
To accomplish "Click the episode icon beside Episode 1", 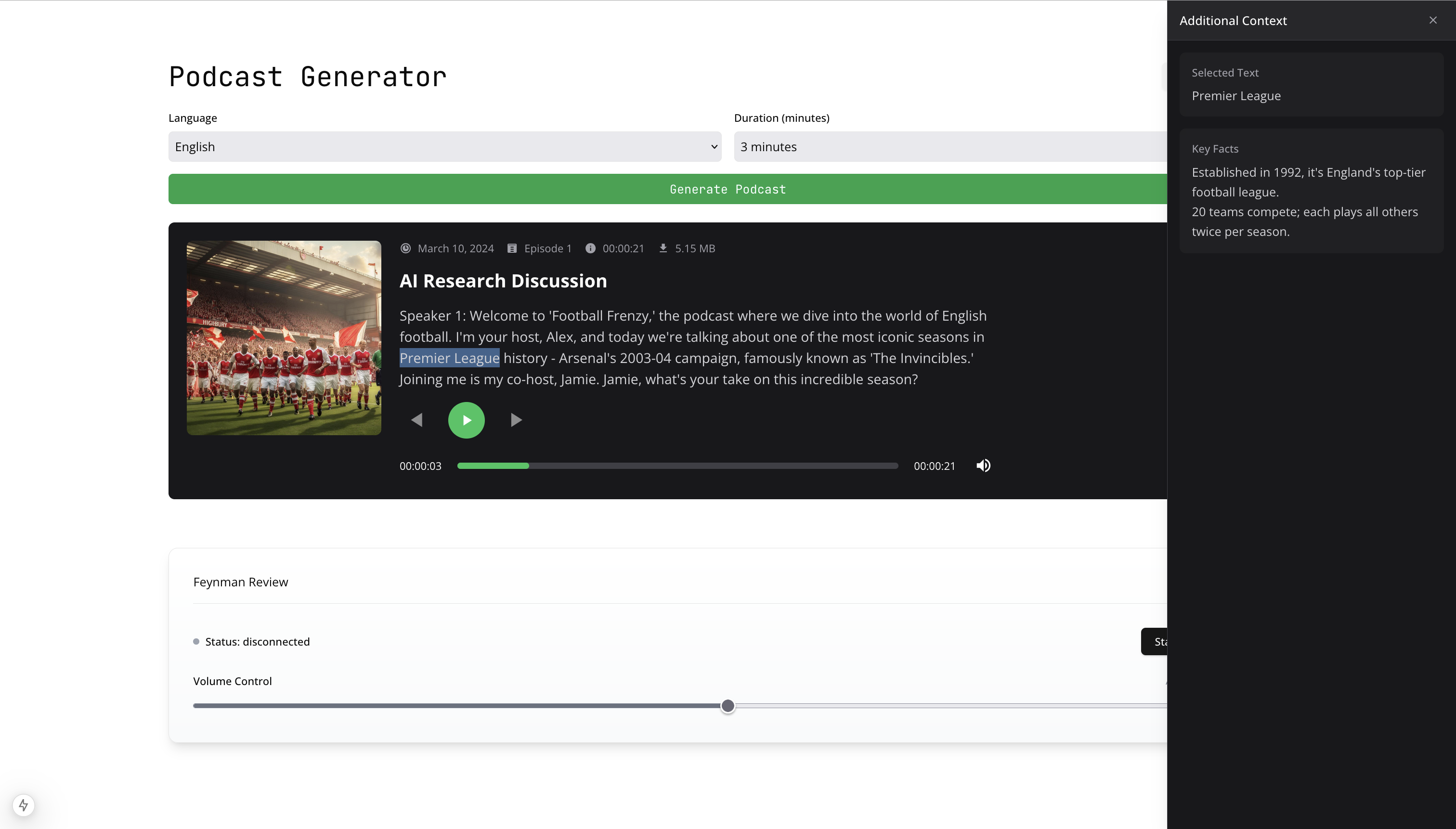I will (x=512, y=248).
